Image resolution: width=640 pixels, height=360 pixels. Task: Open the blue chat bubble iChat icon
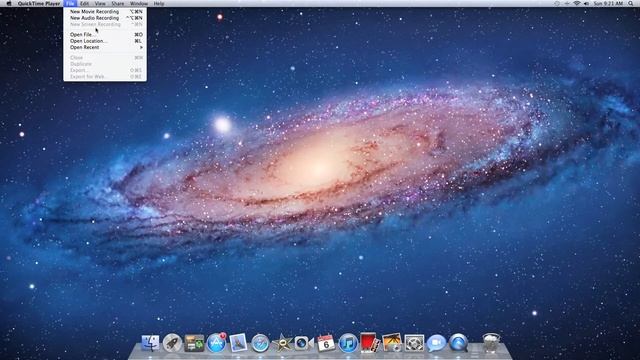[x=436, y=343]
